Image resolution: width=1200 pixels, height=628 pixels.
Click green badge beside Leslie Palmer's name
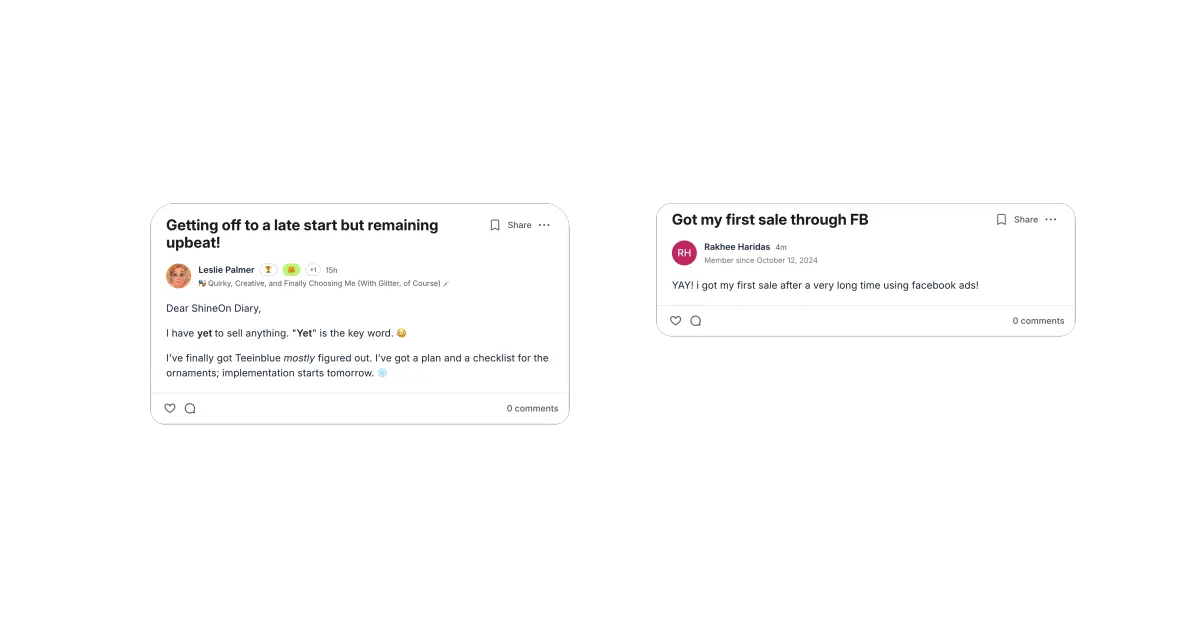click(291, 270)
